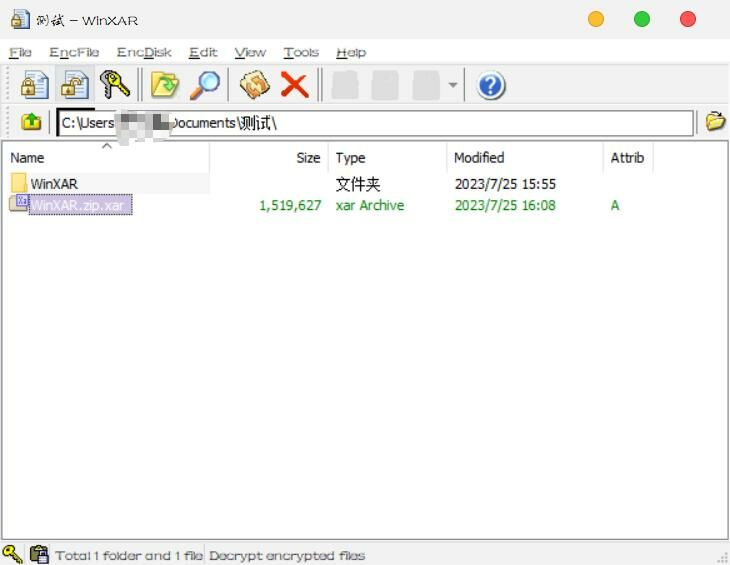Click the decrypt files toolbar icon

tap(75, 85)
